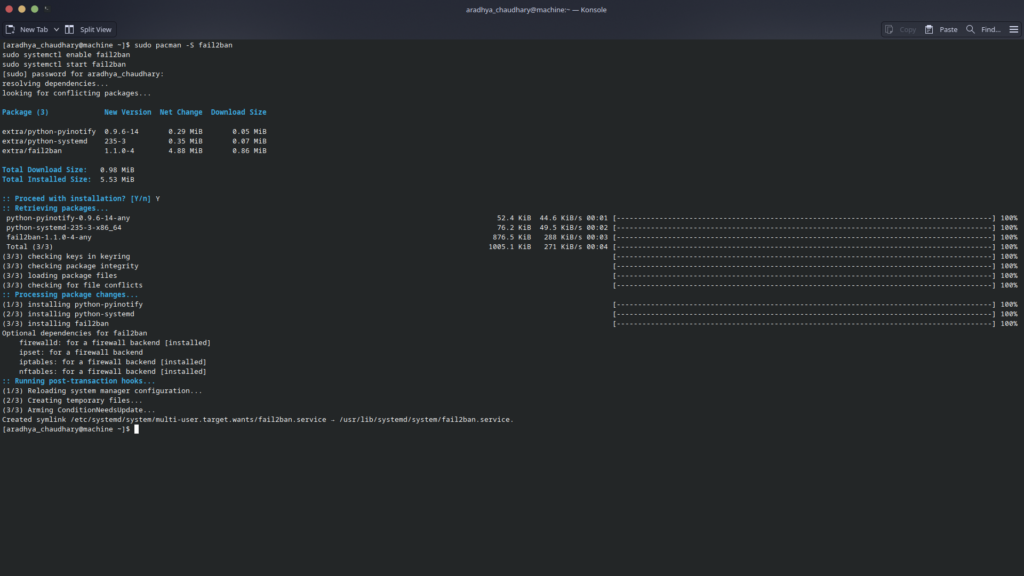Click the Copy toolbar button
Image resolution: width=1024 pixels, height=576 pixels.
point(900,29)
